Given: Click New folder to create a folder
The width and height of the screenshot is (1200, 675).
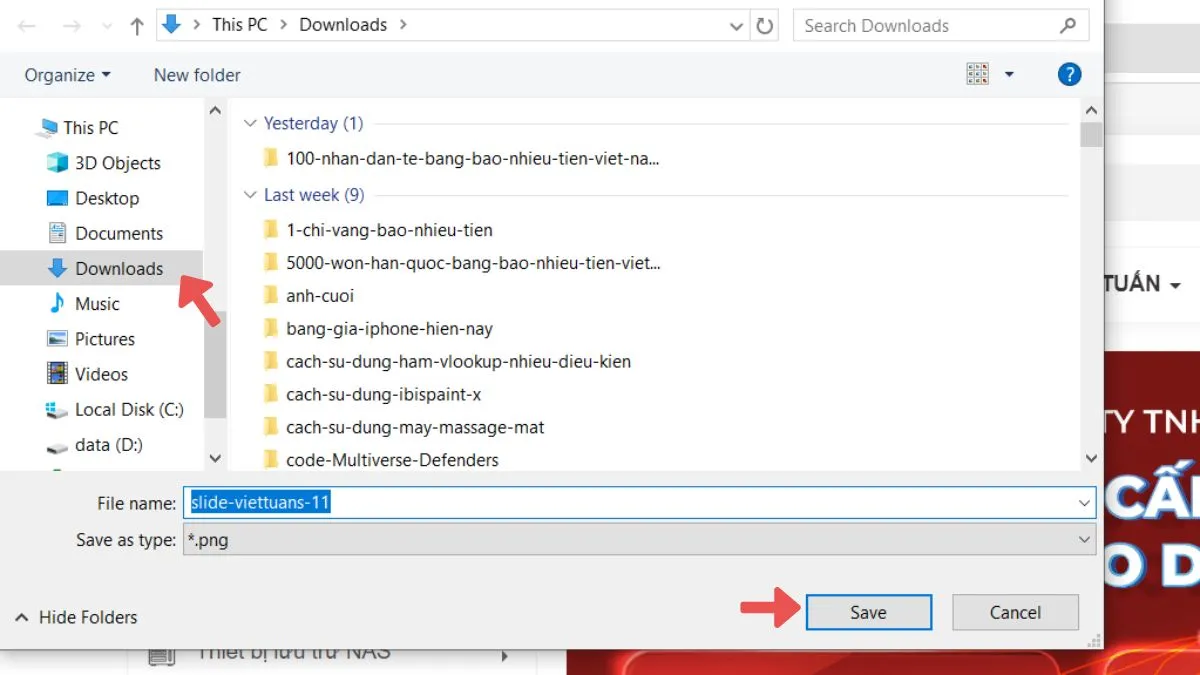Looking at the screenshot, I should [196, 74].
